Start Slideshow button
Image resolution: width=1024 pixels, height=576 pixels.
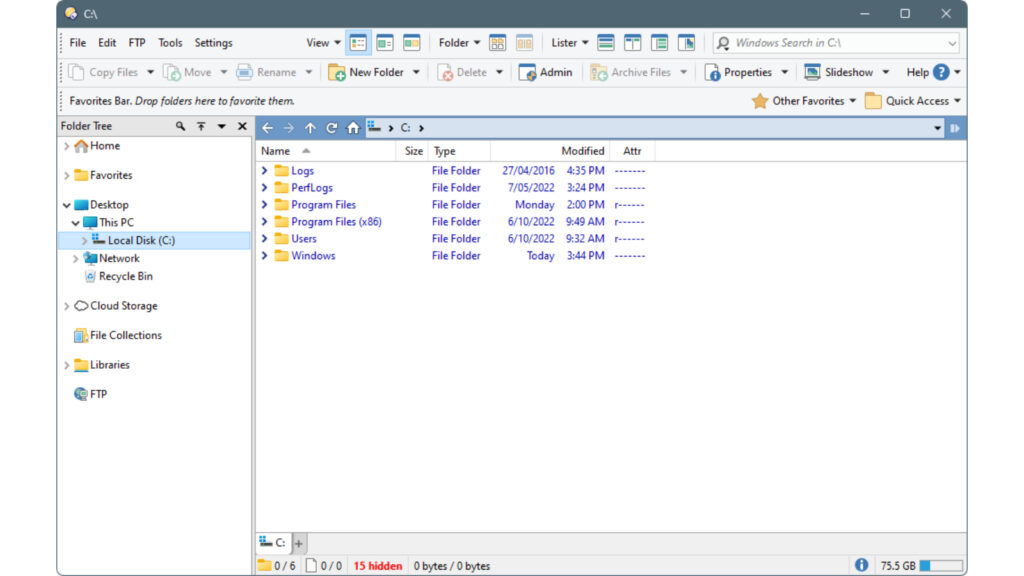coord(839,72)
